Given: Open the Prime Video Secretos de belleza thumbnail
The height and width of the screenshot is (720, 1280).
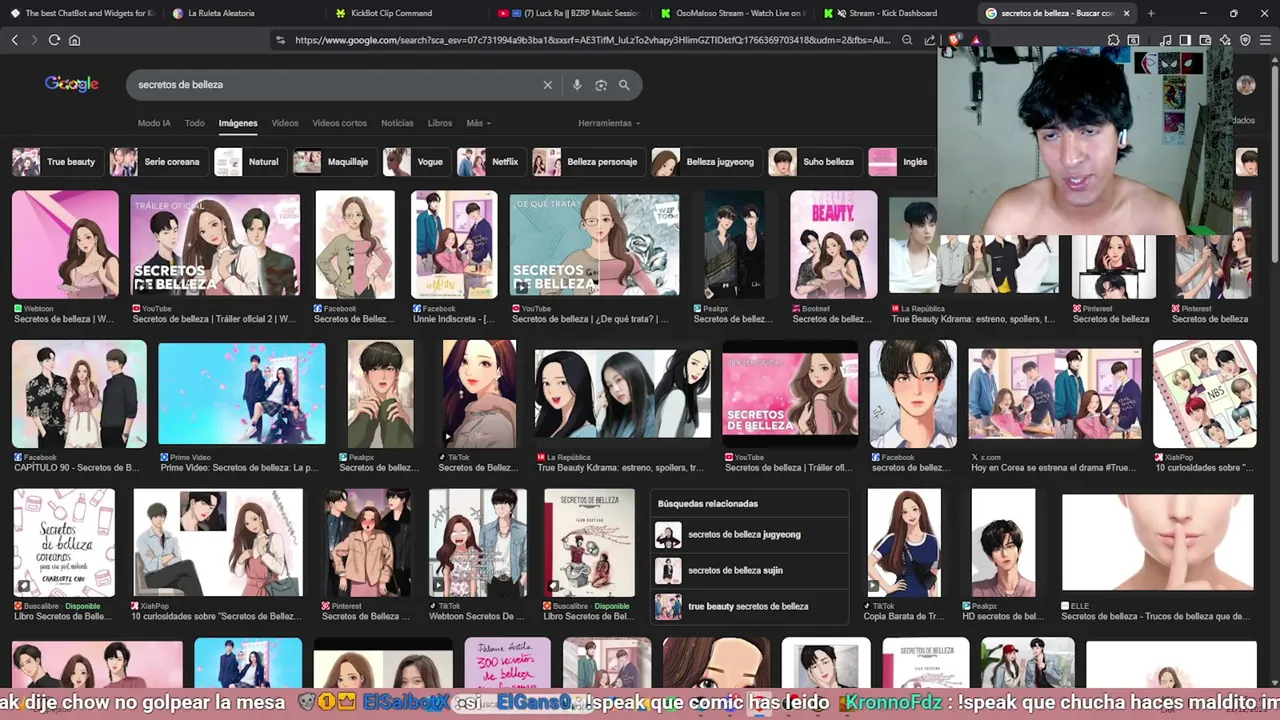Looking at the screenshot, I should (242, 394).
